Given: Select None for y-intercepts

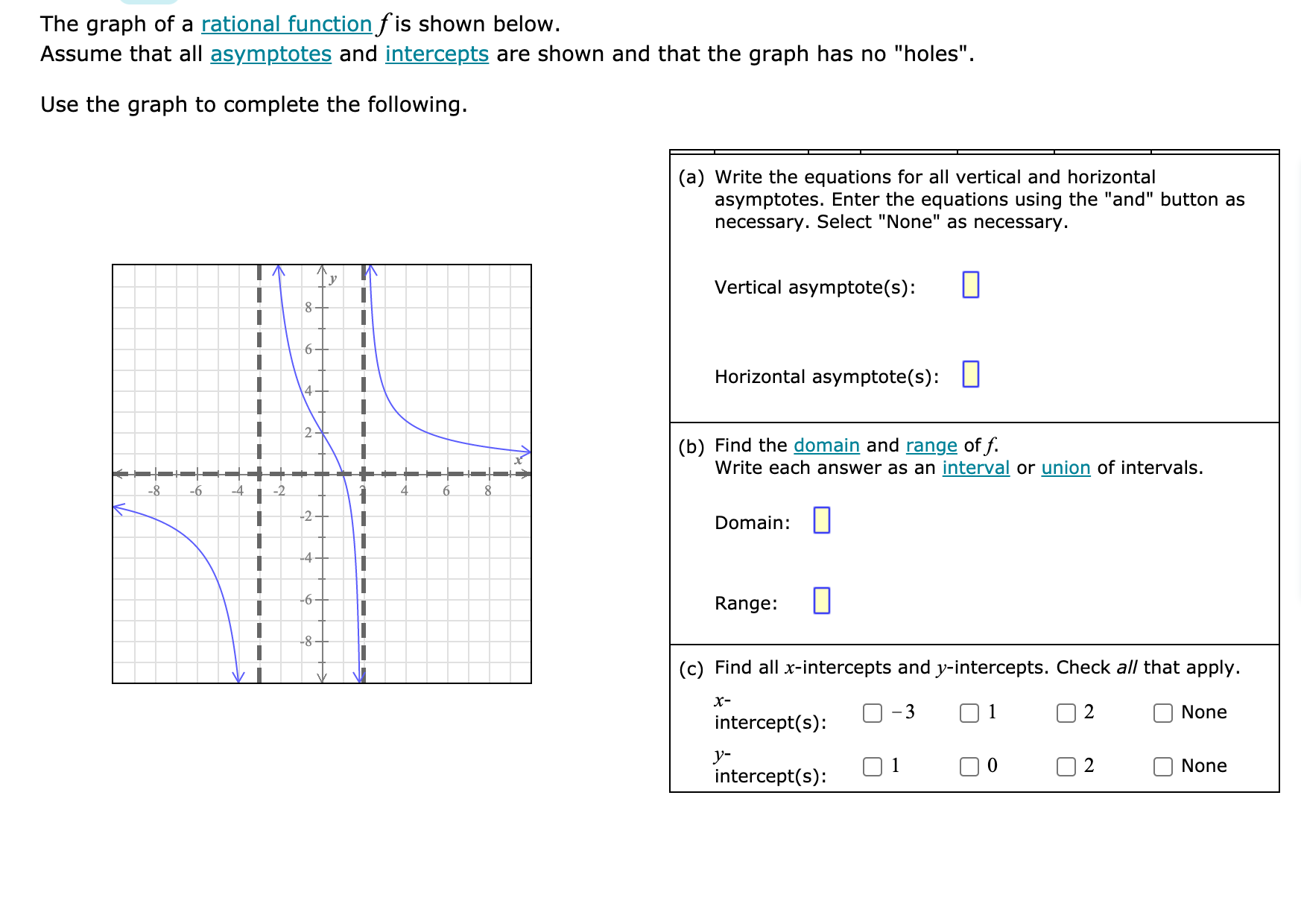Looking at the screenshot, I should pos(1164,765).
